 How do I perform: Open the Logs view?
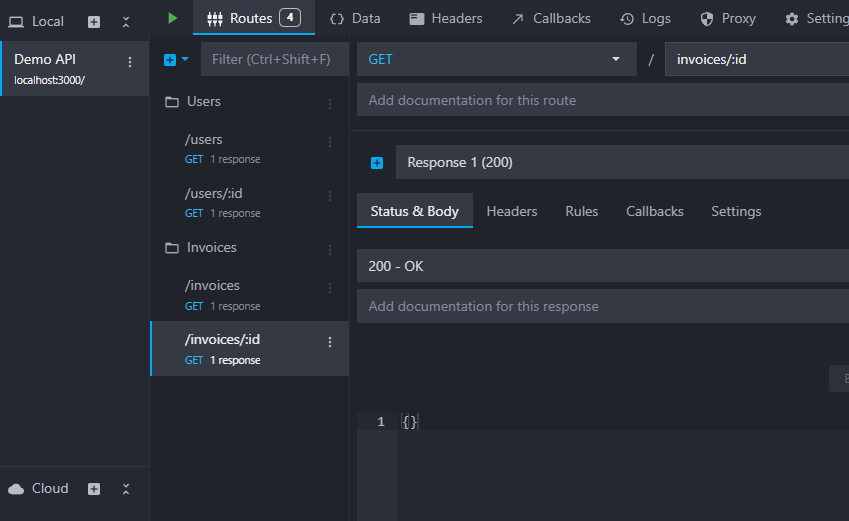click(x=645, y=18)
